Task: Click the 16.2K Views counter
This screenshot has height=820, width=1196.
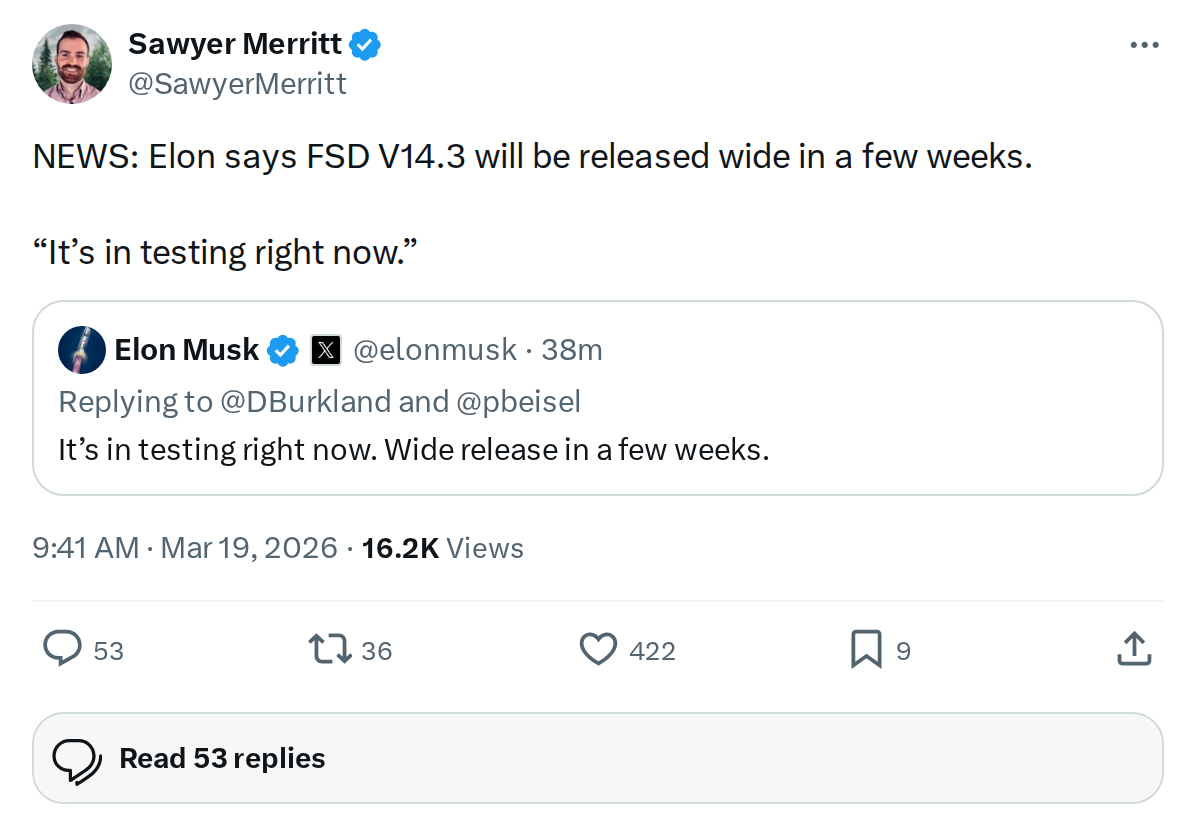Action: pyautogui.click(x=440, y=548)
